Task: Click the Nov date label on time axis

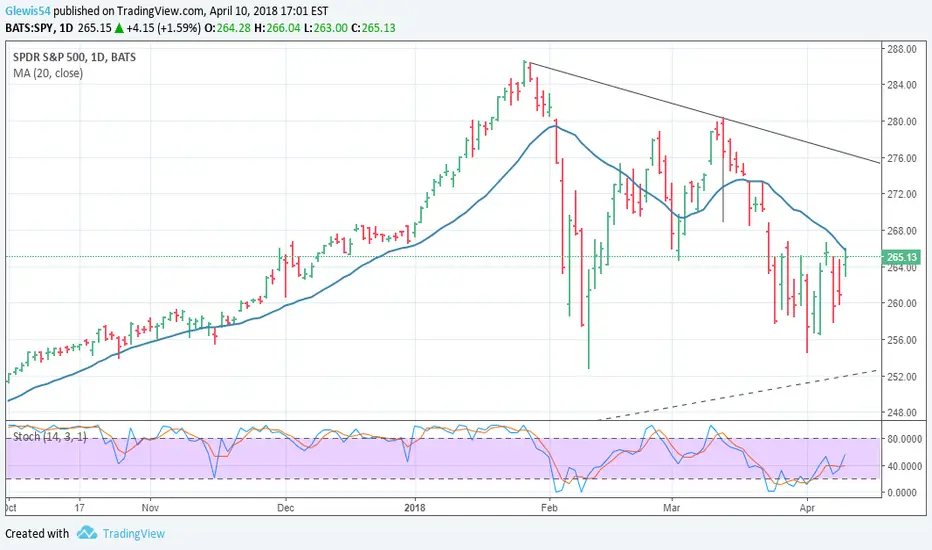Action: click(150, 508)
